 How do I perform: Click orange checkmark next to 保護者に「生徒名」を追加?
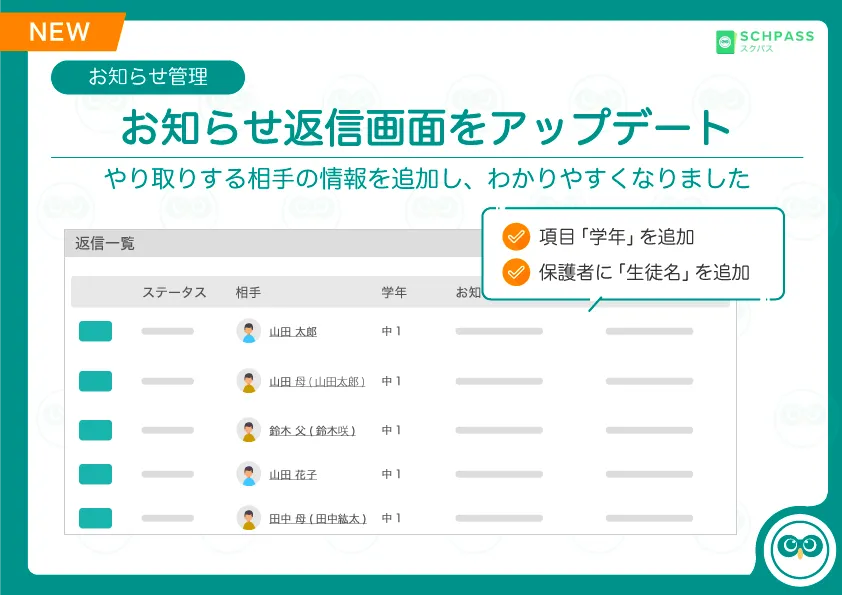click(x=516, y=272)
